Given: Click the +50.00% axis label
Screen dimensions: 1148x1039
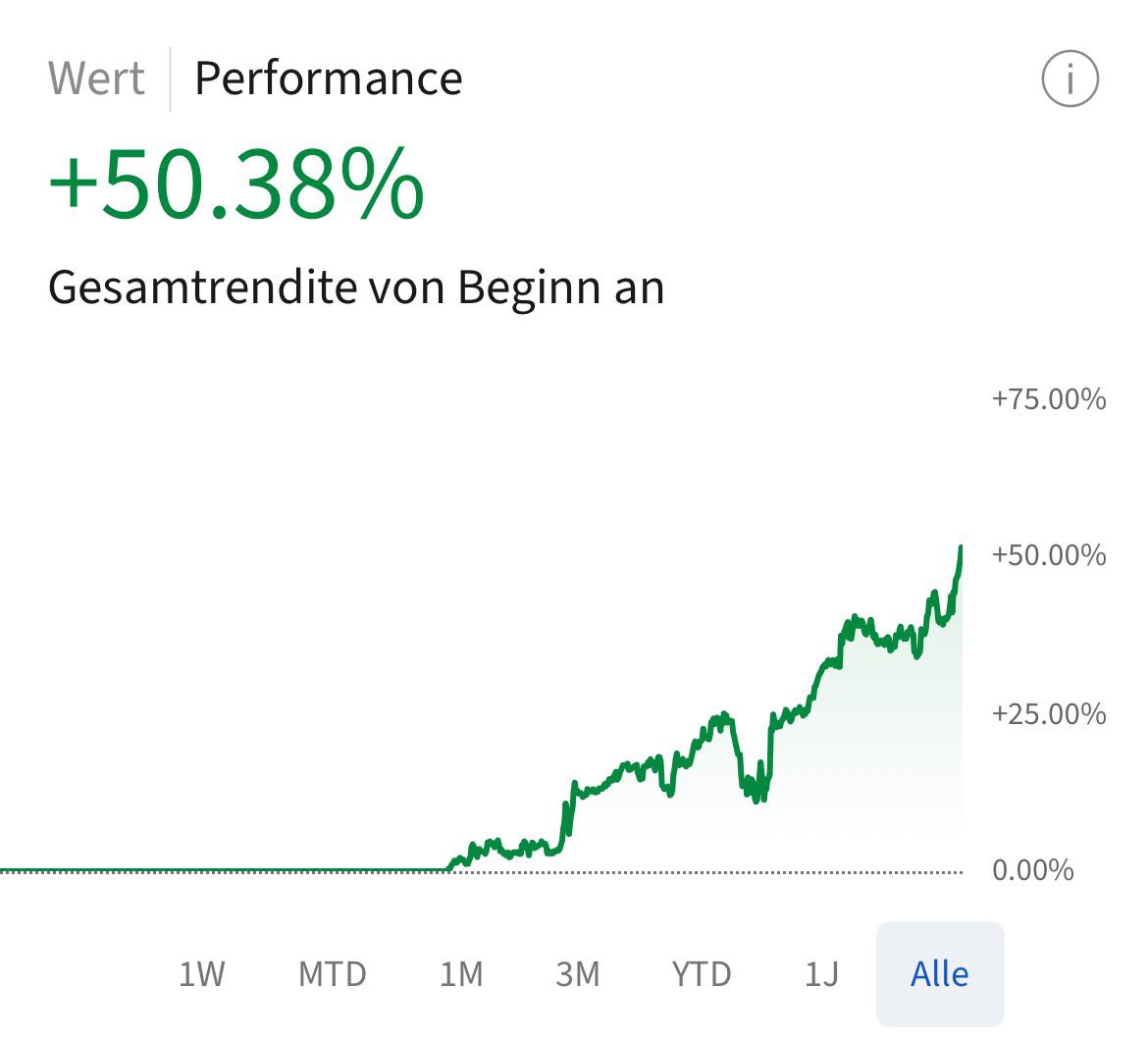Looking at the screenshot, I should [1048, 555].
